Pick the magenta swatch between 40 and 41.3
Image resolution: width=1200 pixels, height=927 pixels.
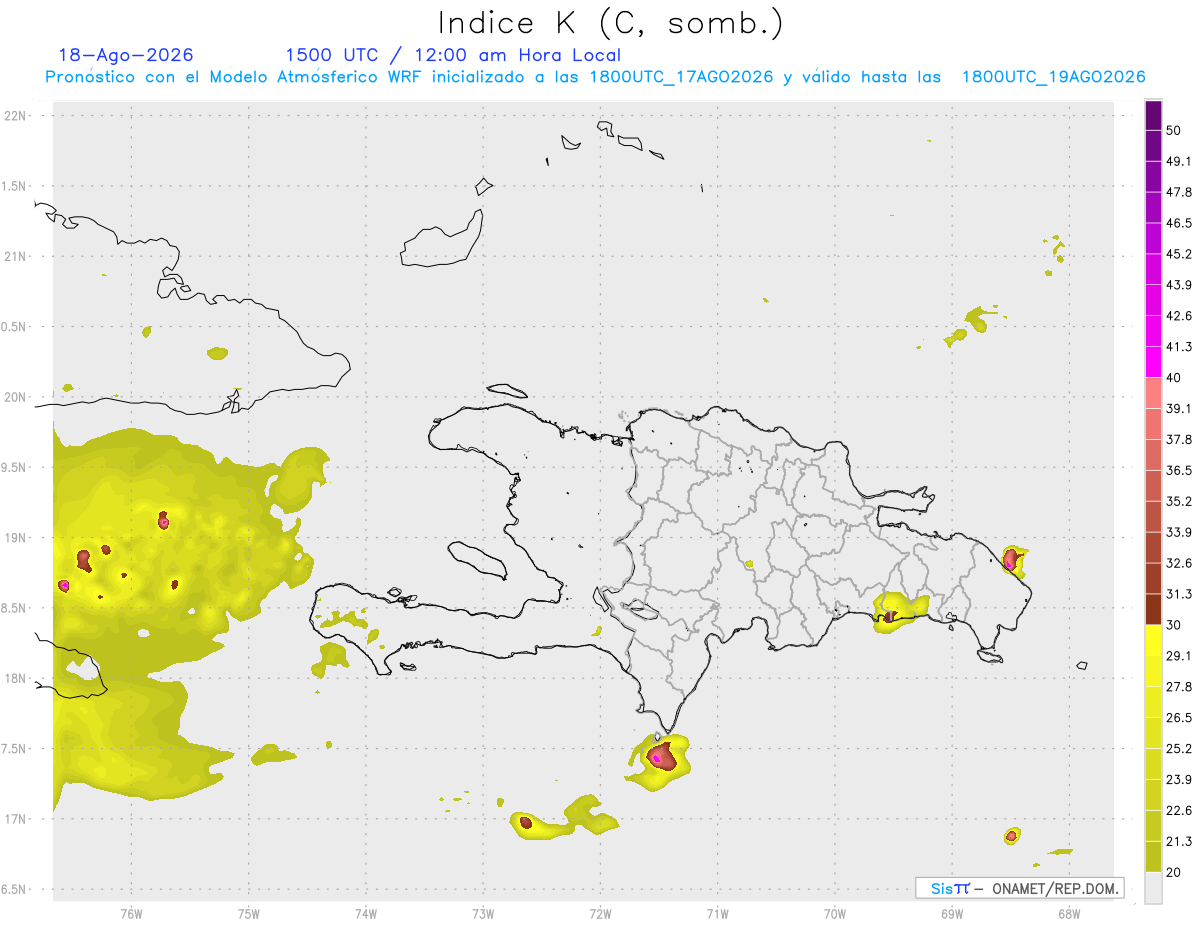tap(1154, 362)
